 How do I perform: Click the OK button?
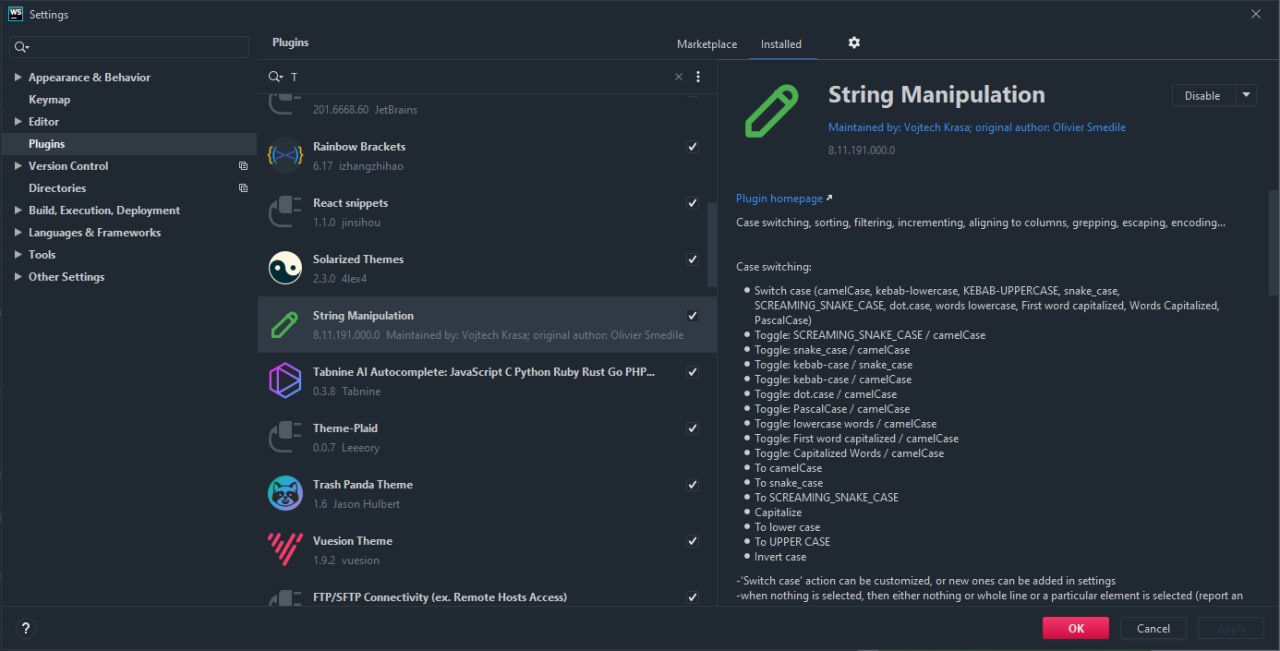1076,628
